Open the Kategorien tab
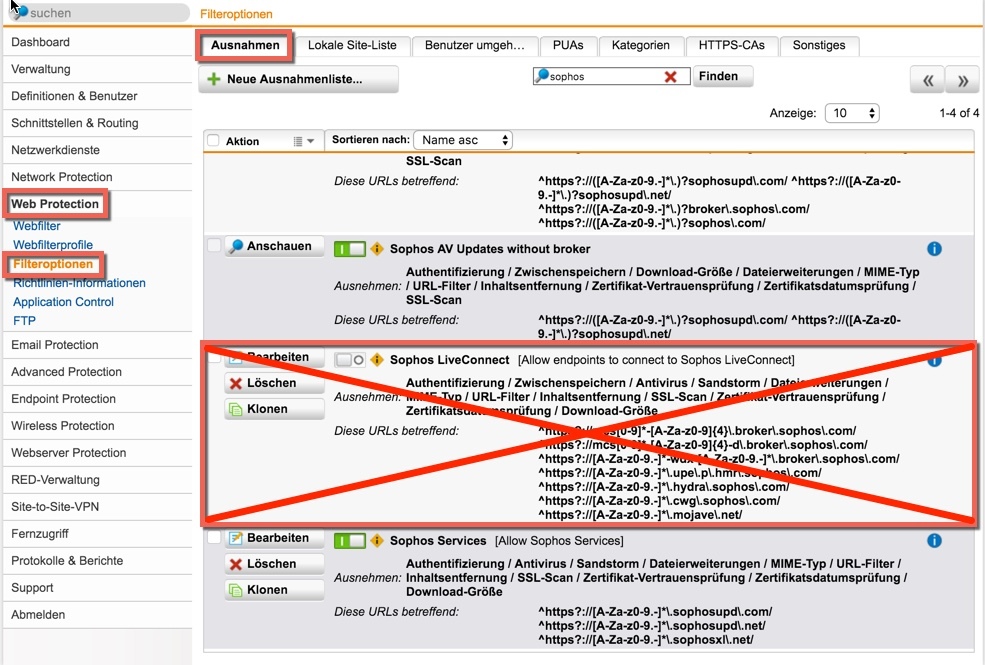Viewport: 985px width, 665px height. pyautogui.click(x=640, y=45)
